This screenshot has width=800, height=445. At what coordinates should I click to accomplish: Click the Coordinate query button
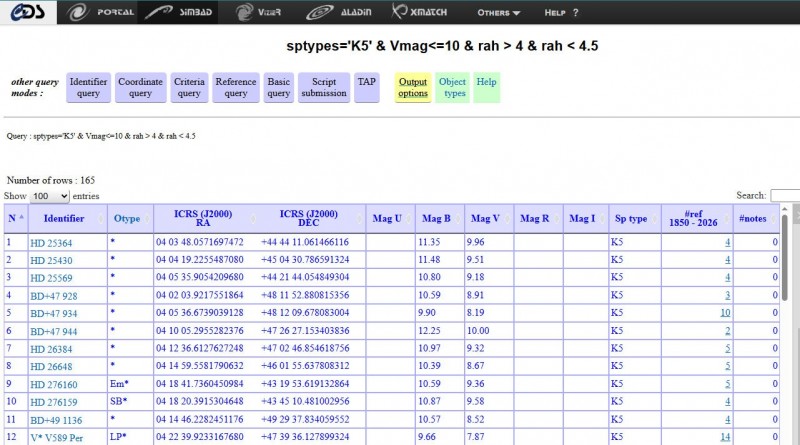(x=140, y=88)
